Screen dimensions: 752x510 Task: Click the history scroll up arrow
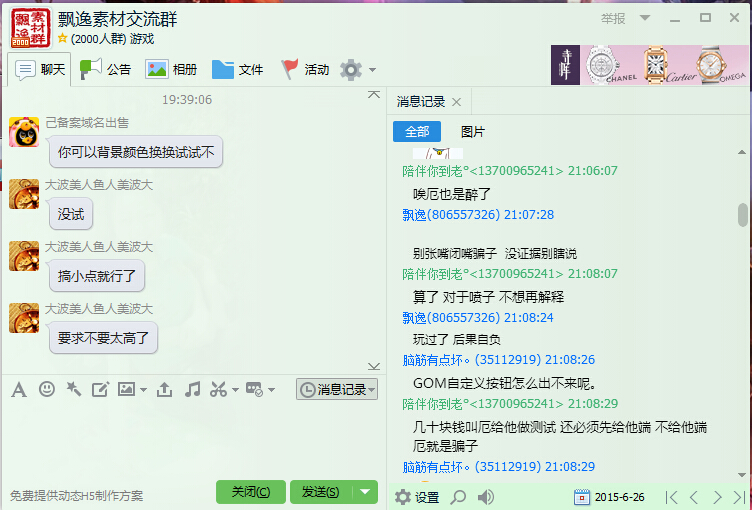click(742, 152)
